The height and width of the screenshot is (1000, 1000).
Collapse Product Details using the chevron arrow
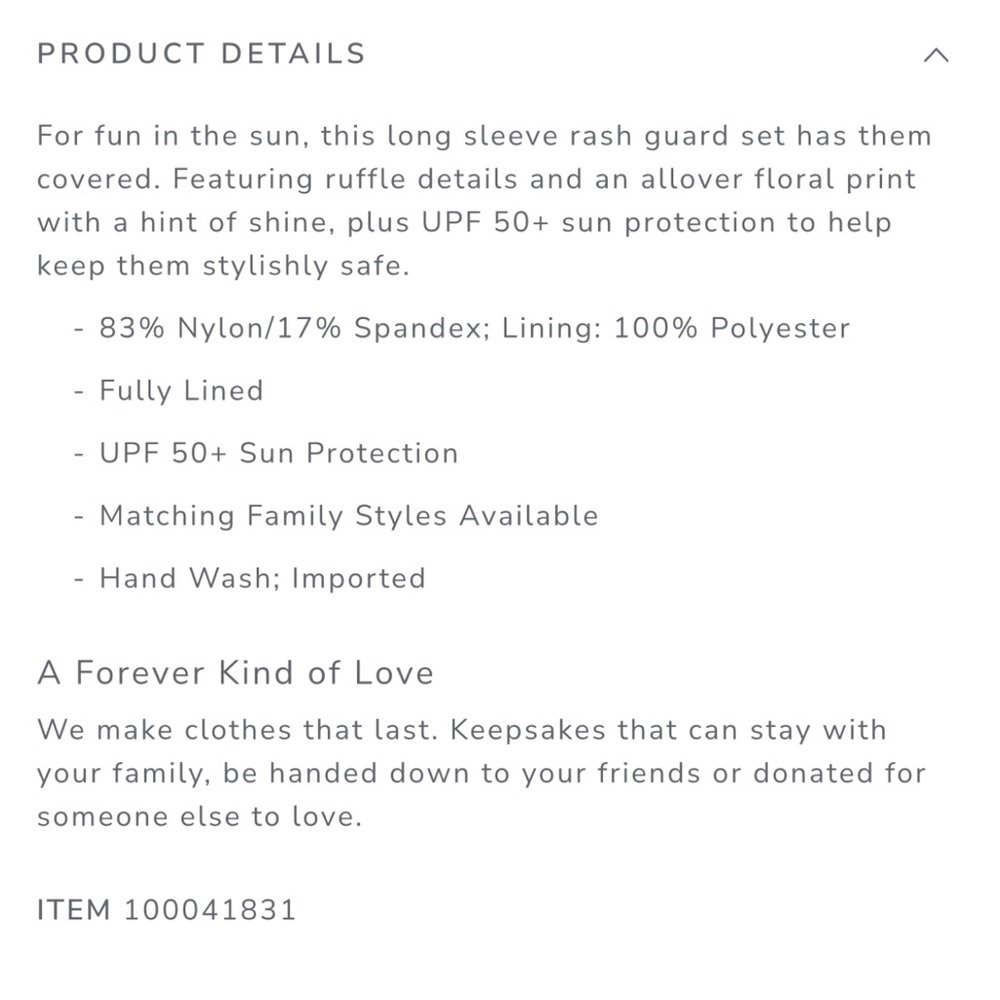(x=936, y=55)
